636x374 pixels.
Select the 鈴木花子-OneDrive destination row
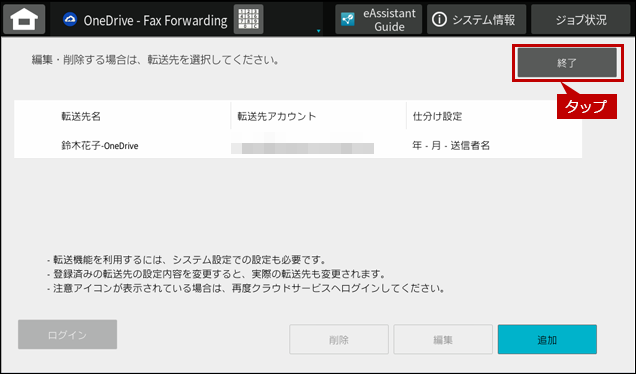click(298, 146)
